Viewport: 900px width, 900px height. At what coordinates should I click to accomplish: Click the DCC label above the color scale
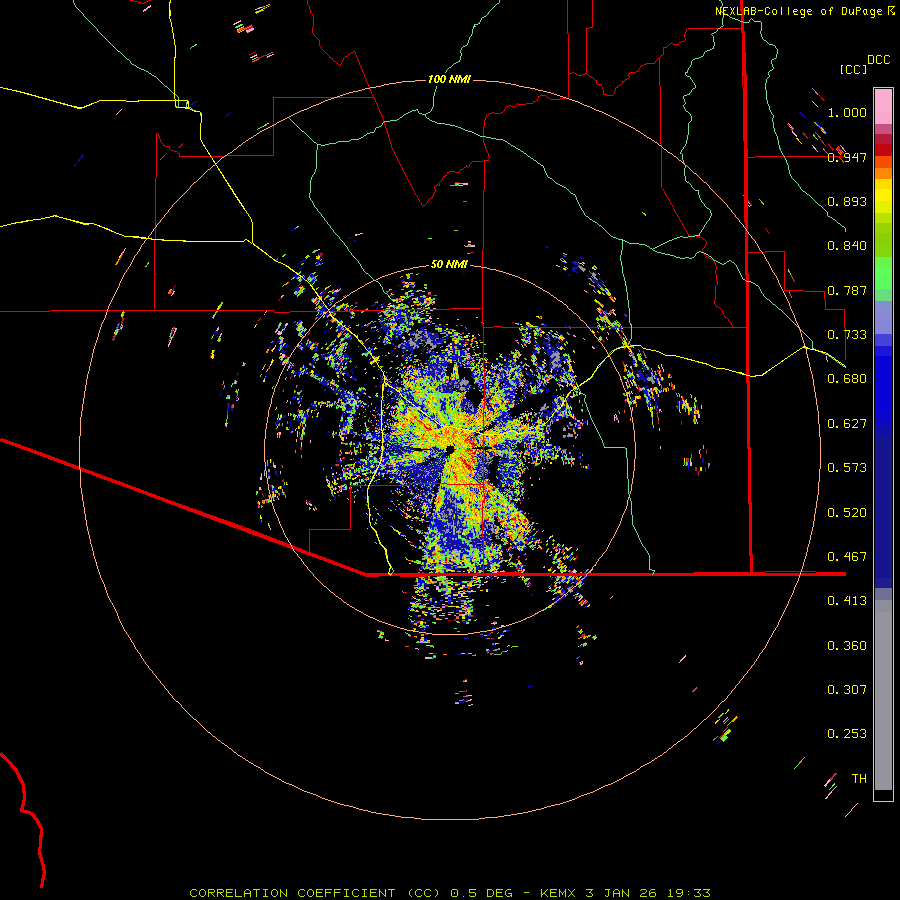(x=878, y=60)
